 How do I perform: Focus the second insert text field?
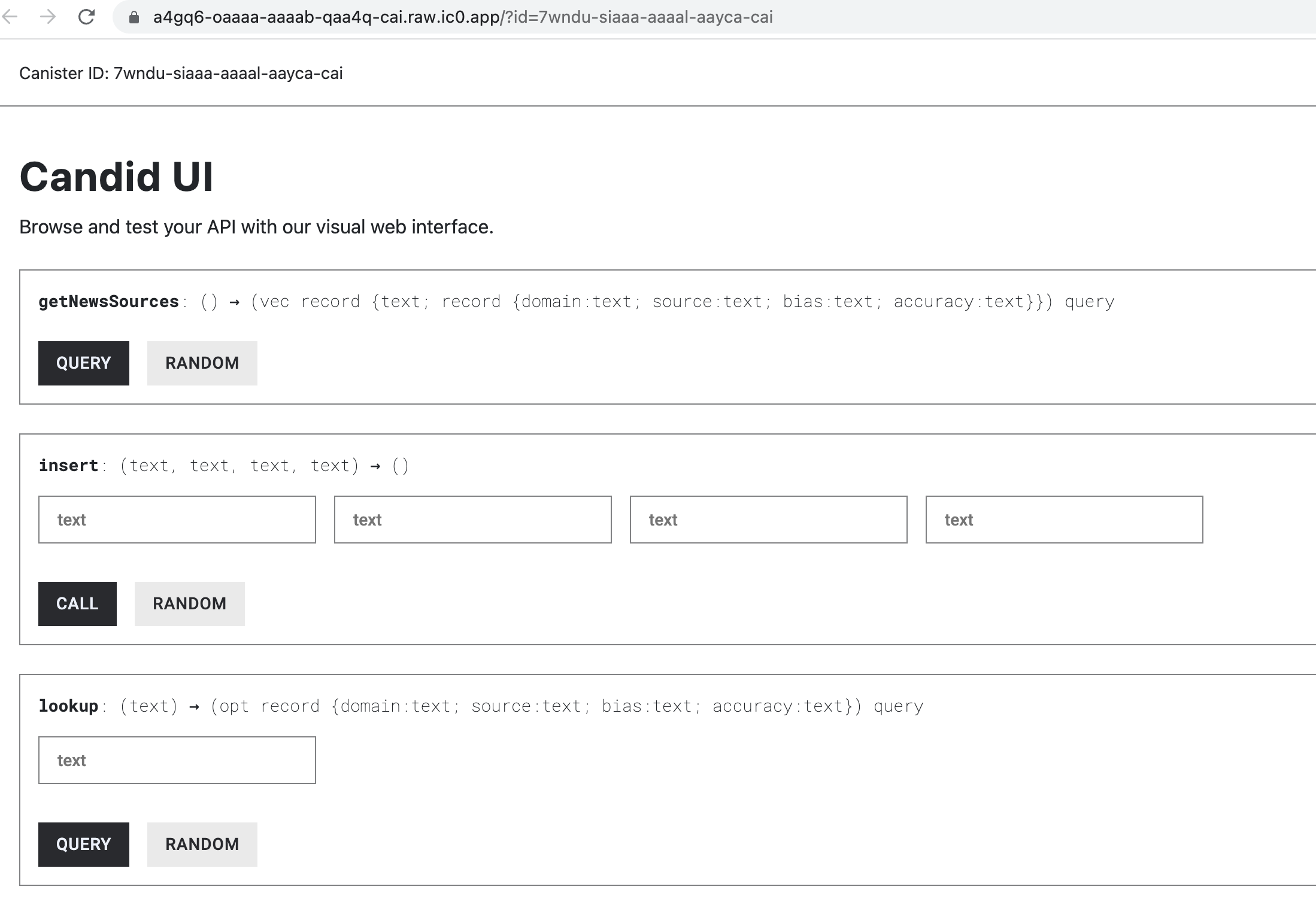coord(472,520)
